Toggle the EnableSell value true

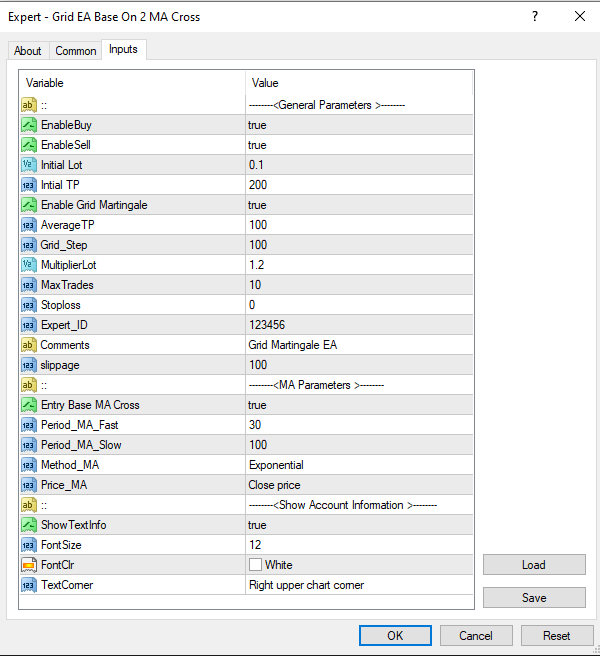(358, 145)
